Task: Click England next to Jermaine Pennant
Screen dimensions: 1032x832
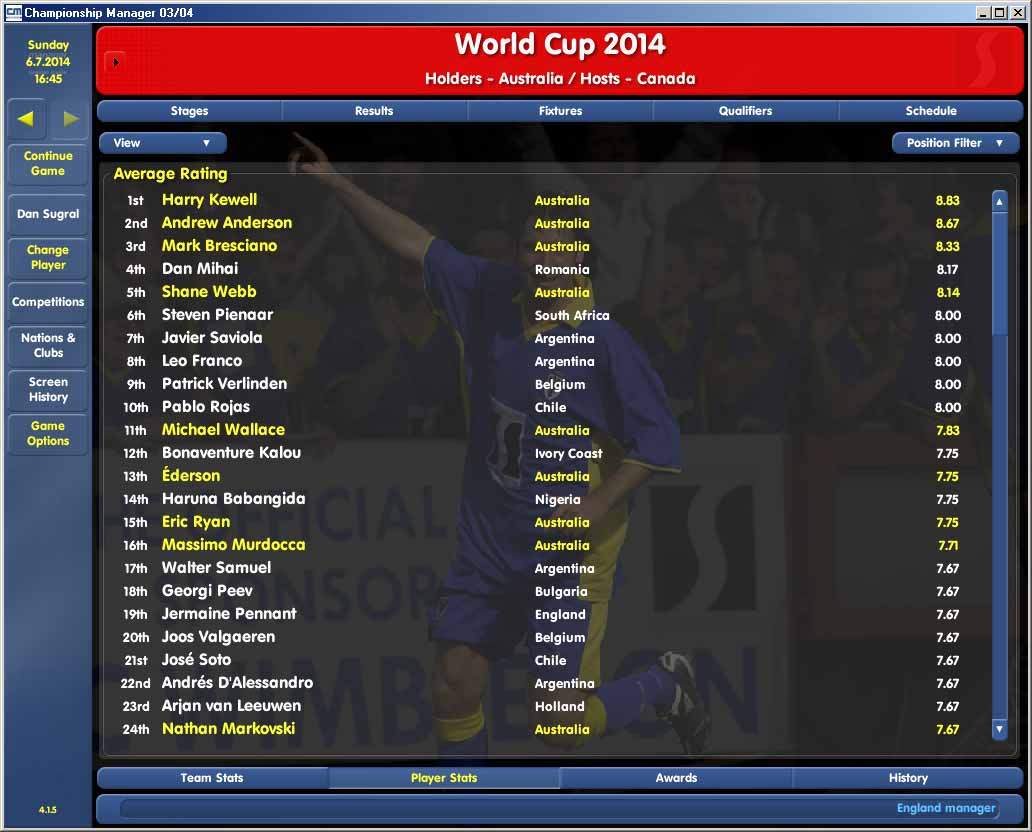Action: coord(560,614)
